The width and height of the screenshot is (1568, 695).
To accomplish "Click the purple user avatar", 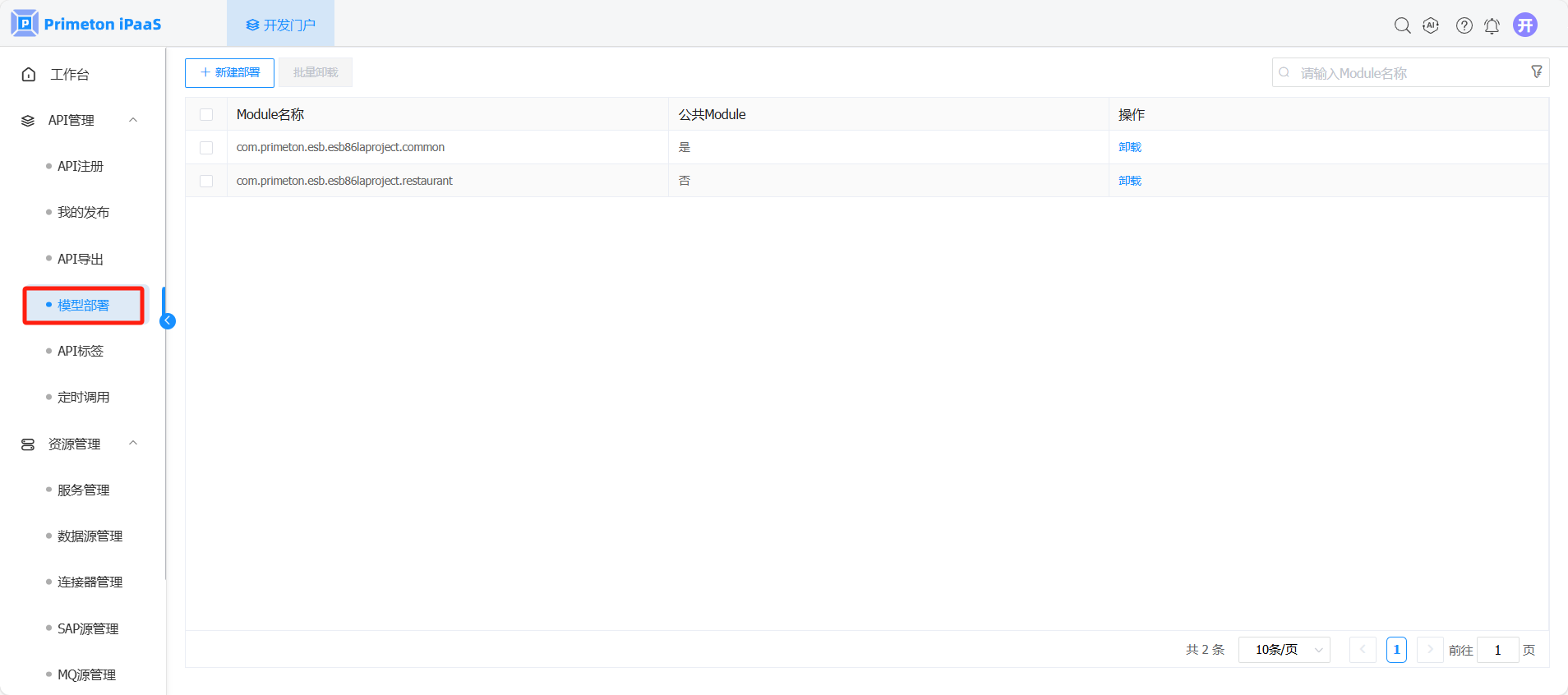I will point(1525,25).
